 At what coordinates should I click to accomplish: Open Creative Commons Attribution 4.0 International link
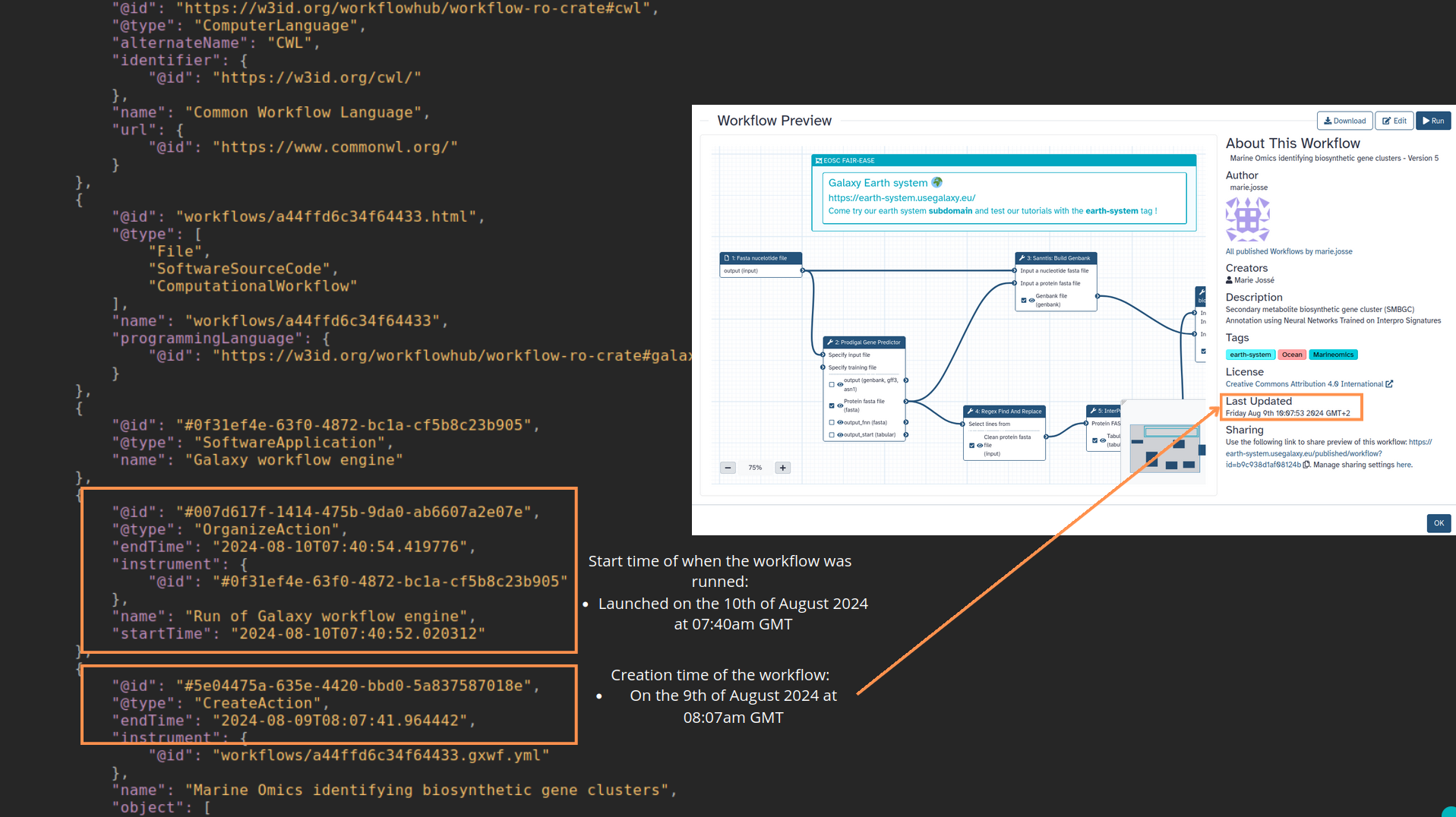point(1304,384)
